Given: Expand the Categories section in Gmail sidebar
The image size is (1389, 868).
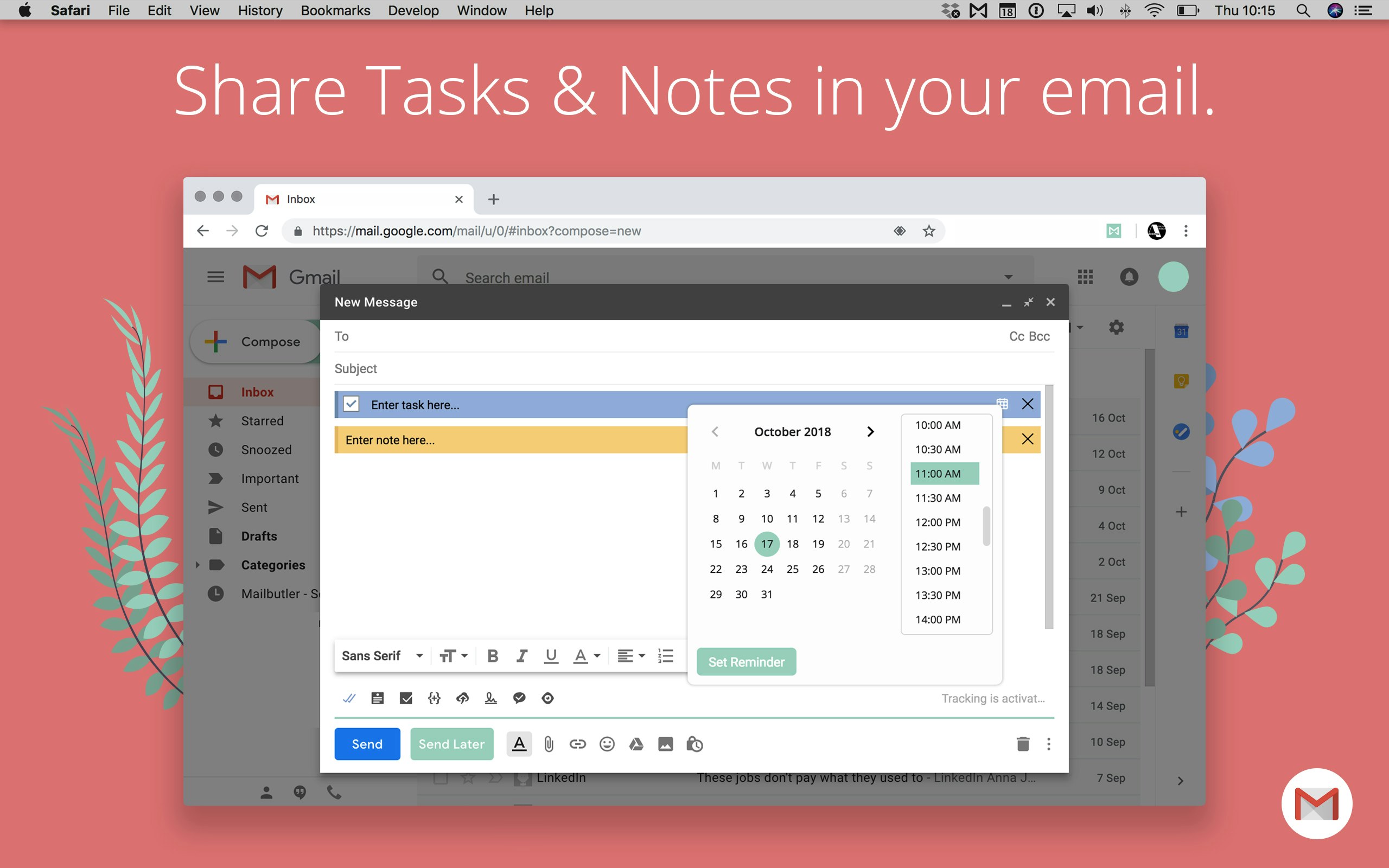Looking at the screenshot, I should [197, 565].
